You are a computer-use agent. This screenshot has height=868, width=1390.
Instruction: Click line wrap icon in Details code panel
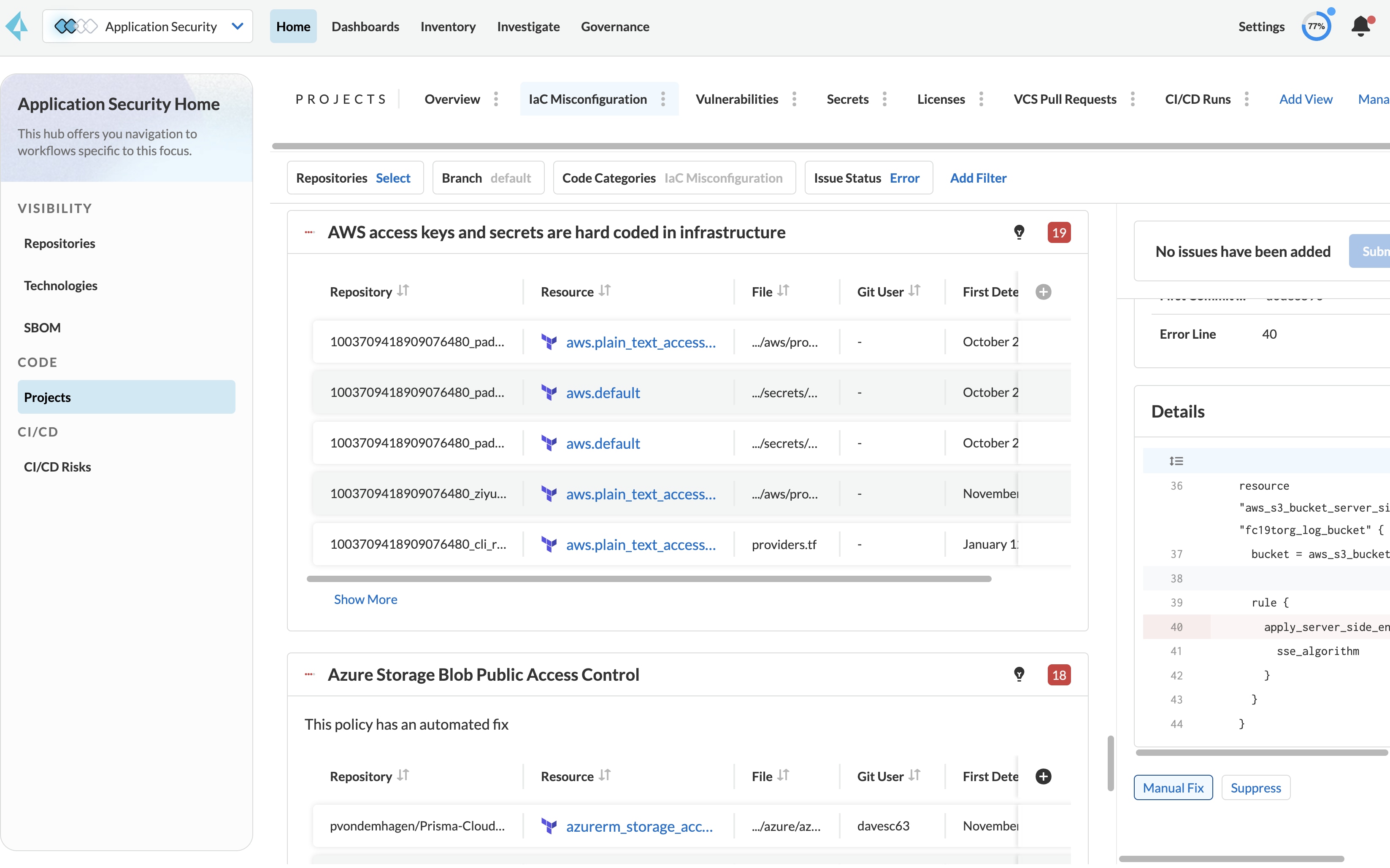(x=1176, y=461)
